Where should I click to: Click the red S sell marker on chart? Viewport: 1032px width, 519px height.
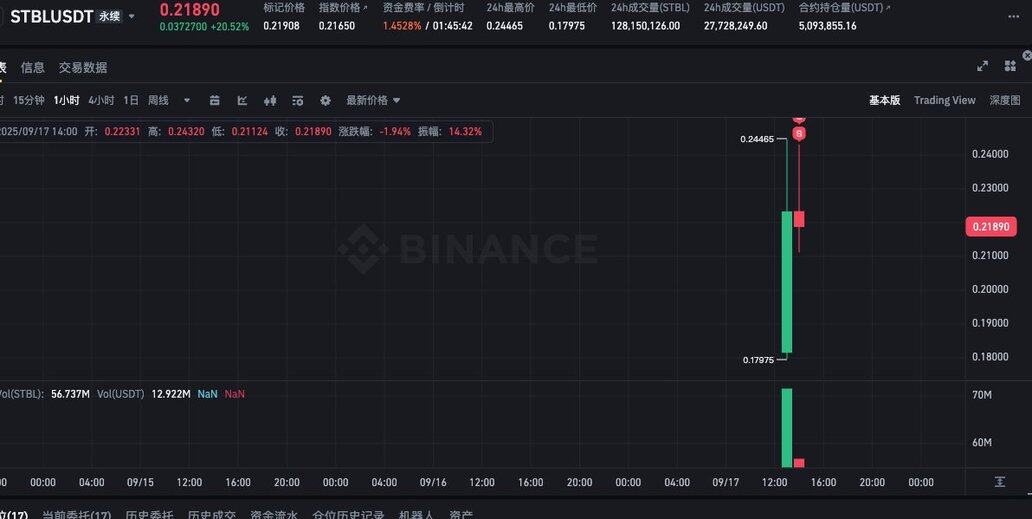point(799,134)
